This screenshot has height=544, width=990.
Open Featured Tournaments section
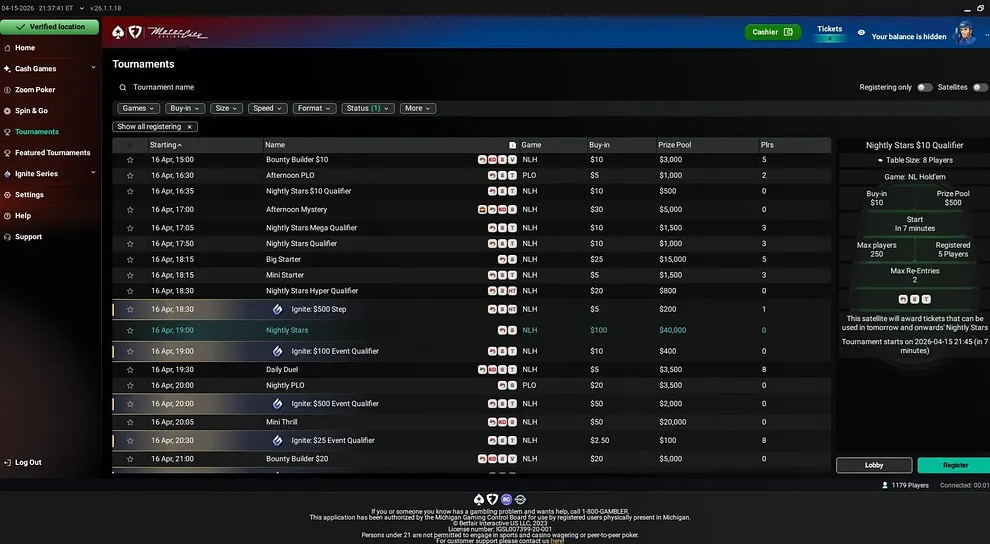pyautogui.click(x=52, y=153)
